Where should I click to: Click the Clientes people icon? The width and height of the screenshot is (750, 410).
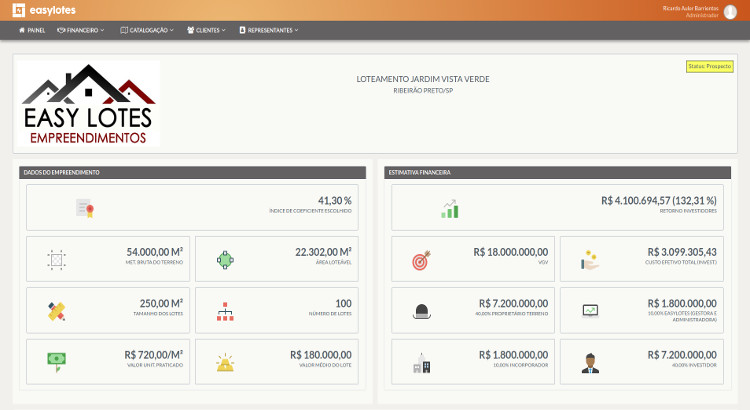(190, 30)
